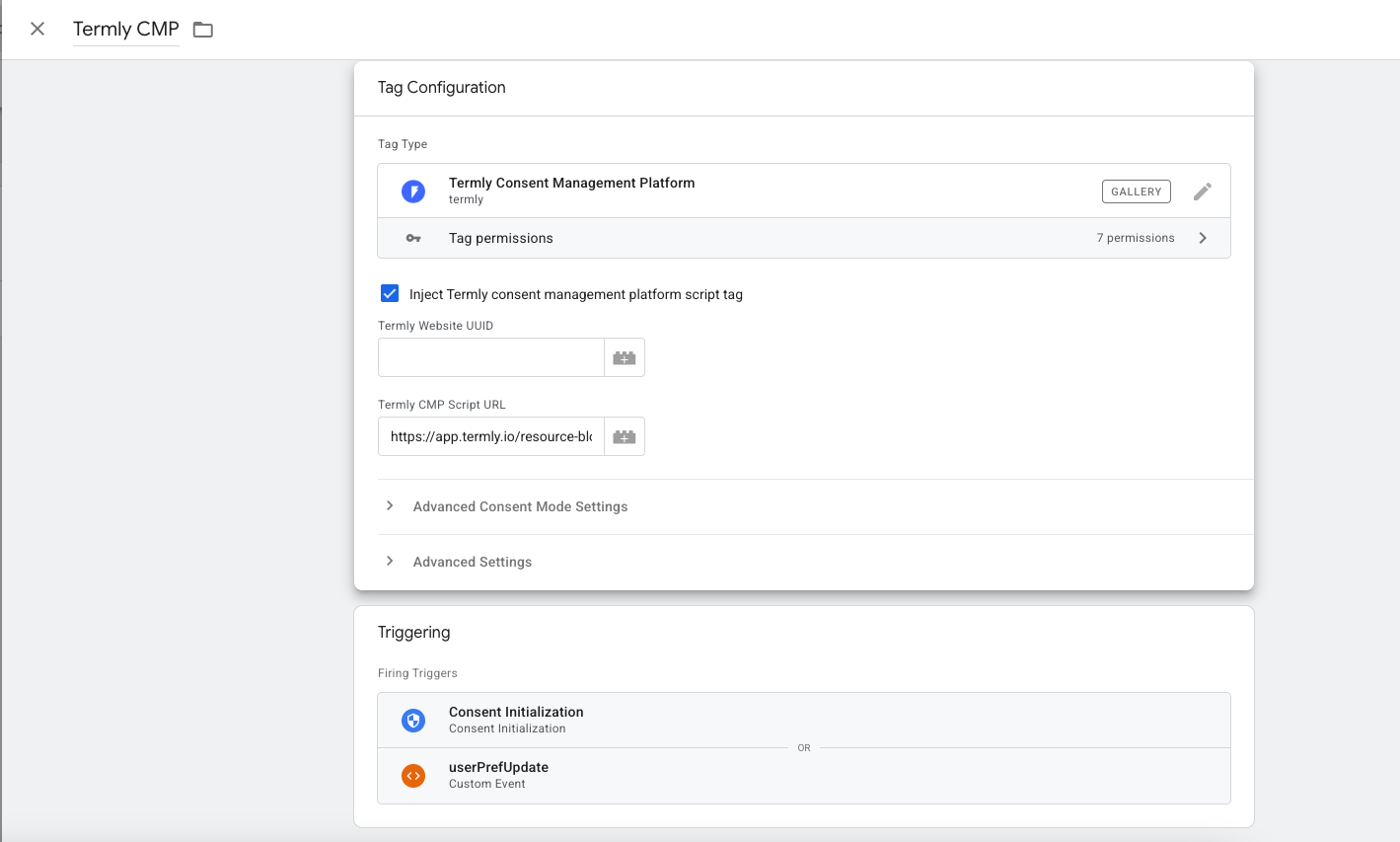Open the variable picker for Termly CMP Script URL
This screenshot has height=842, width=1400.
pos(624,435)
